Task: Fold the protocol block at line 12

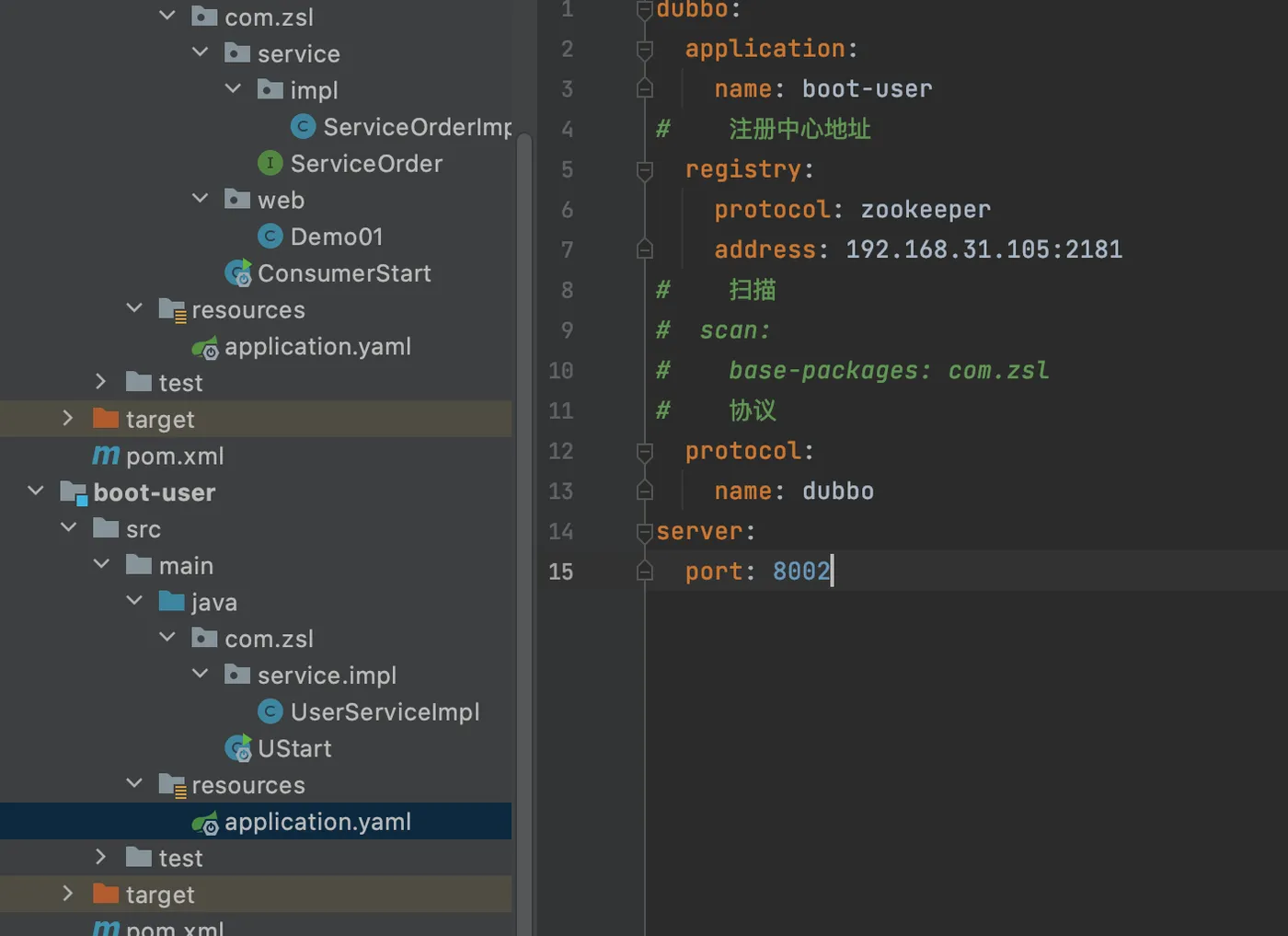Action: pyautogui.click(x=645, y=452)
